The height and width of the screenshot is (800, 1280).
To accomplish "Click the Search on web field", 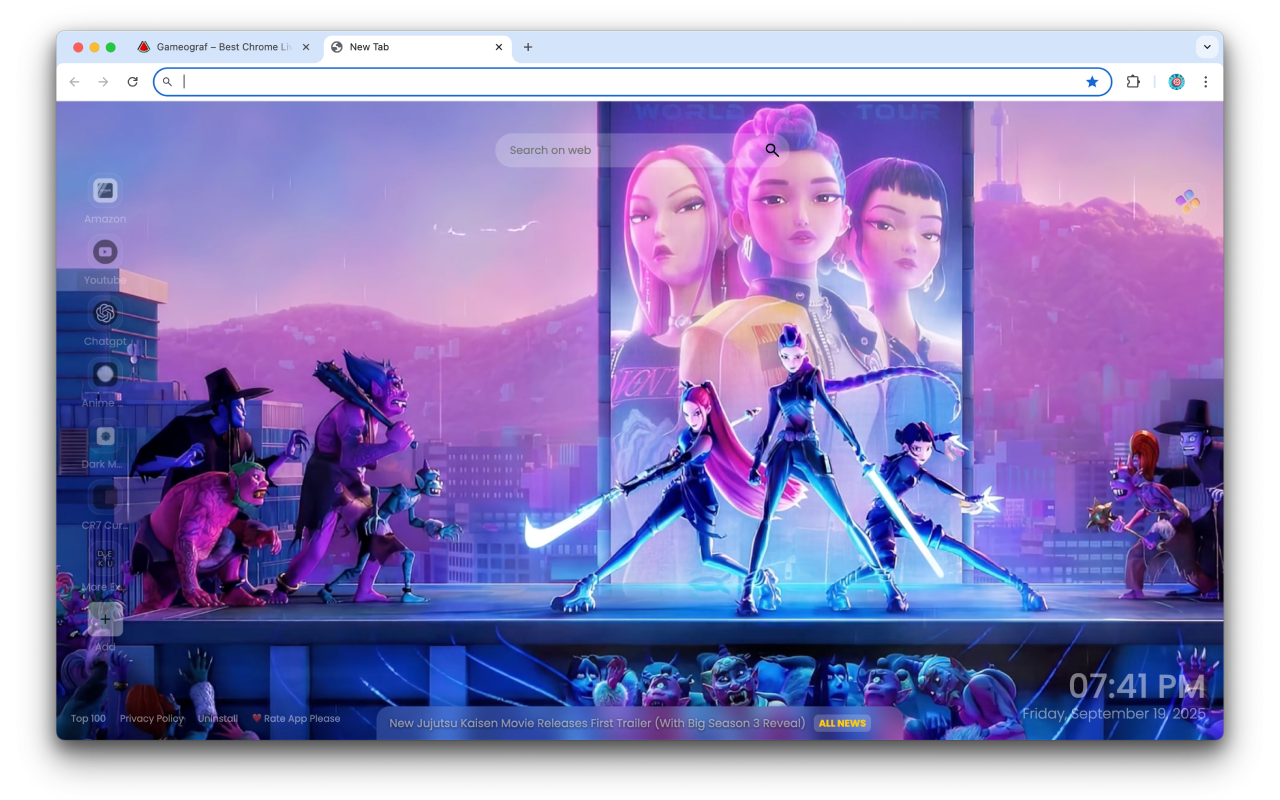I will pyautogui.click(x=640, y=150).
